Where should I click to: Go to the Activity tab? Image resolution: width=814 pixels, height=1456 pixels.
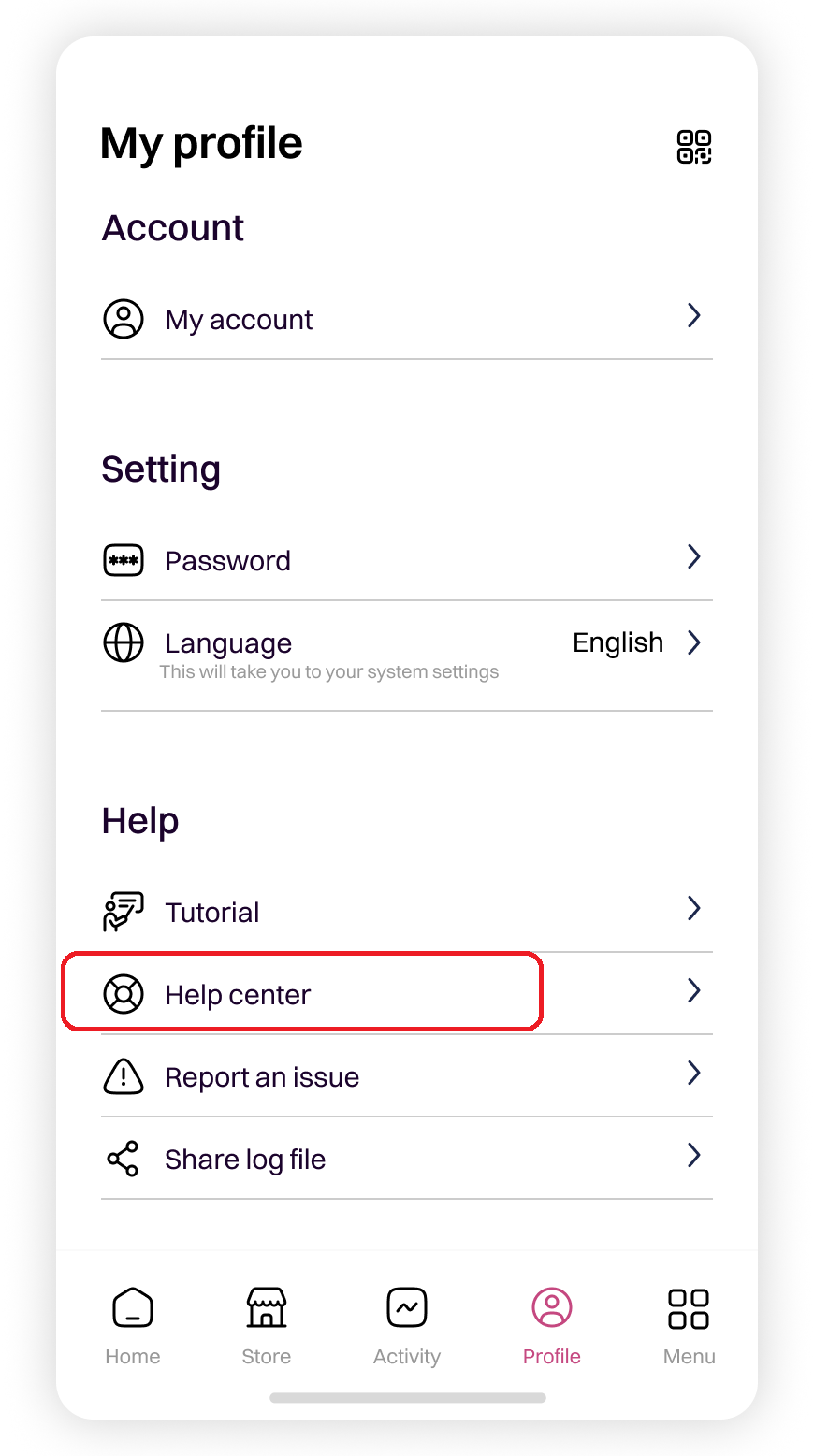click(407, 1325)
